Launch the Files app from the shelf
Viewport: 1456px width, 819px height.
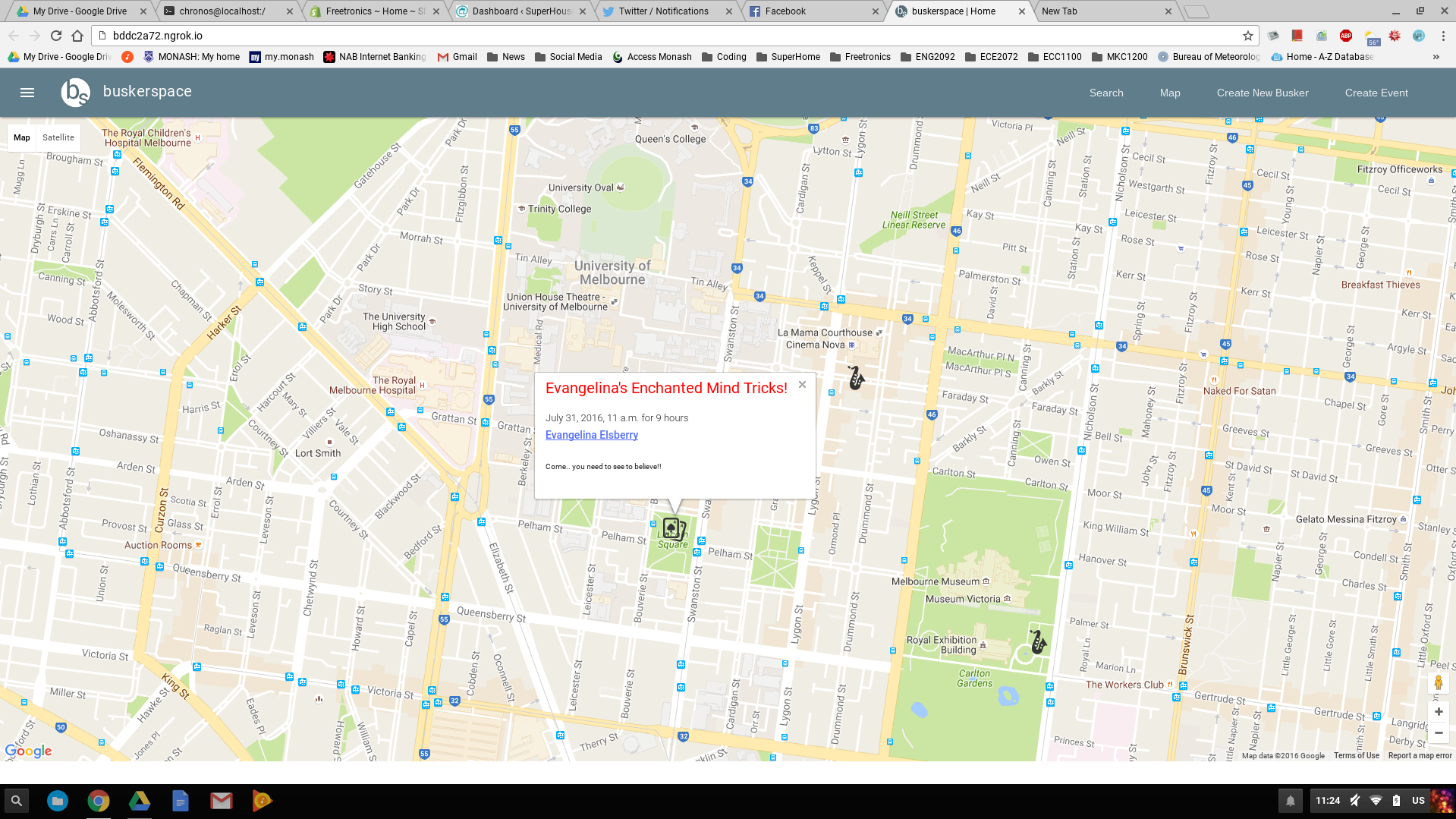(58, 801)
